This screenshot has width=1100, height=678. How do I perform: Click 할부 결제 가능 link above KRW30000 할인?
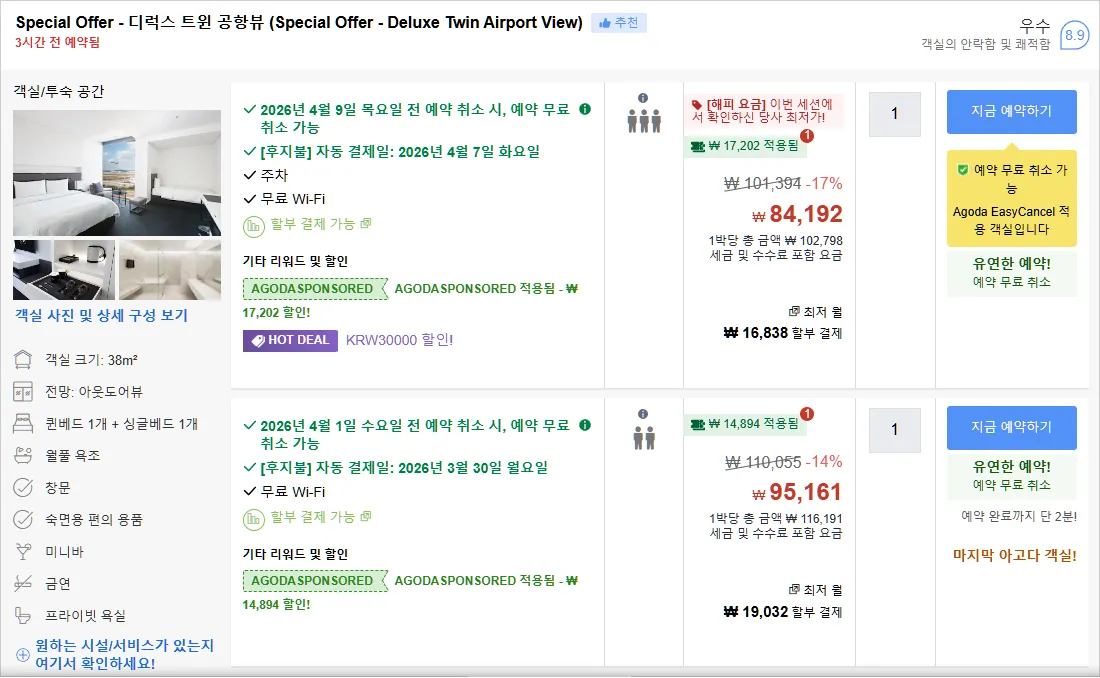pos(313,225)
